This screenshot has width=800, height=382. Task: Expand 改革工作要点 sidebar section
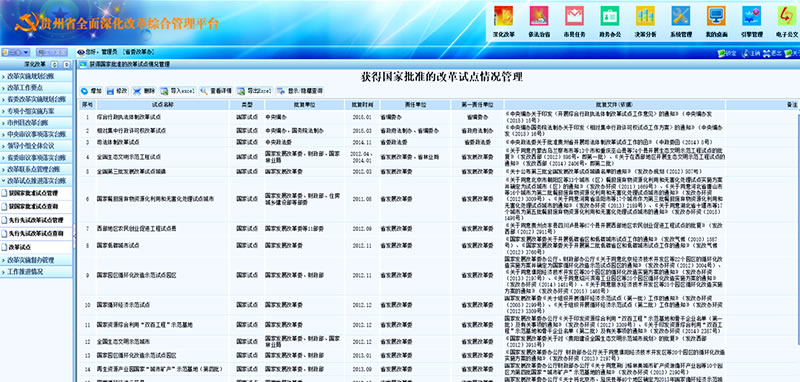(x=36, y=88)
